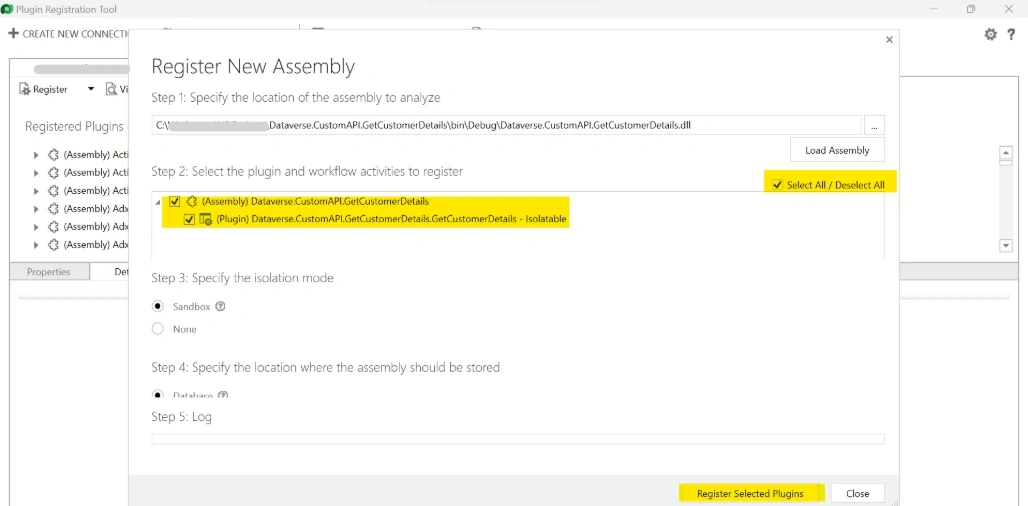
Task: Collapse the assembly tree node in dialog
Action: click(x=157, y=203)
